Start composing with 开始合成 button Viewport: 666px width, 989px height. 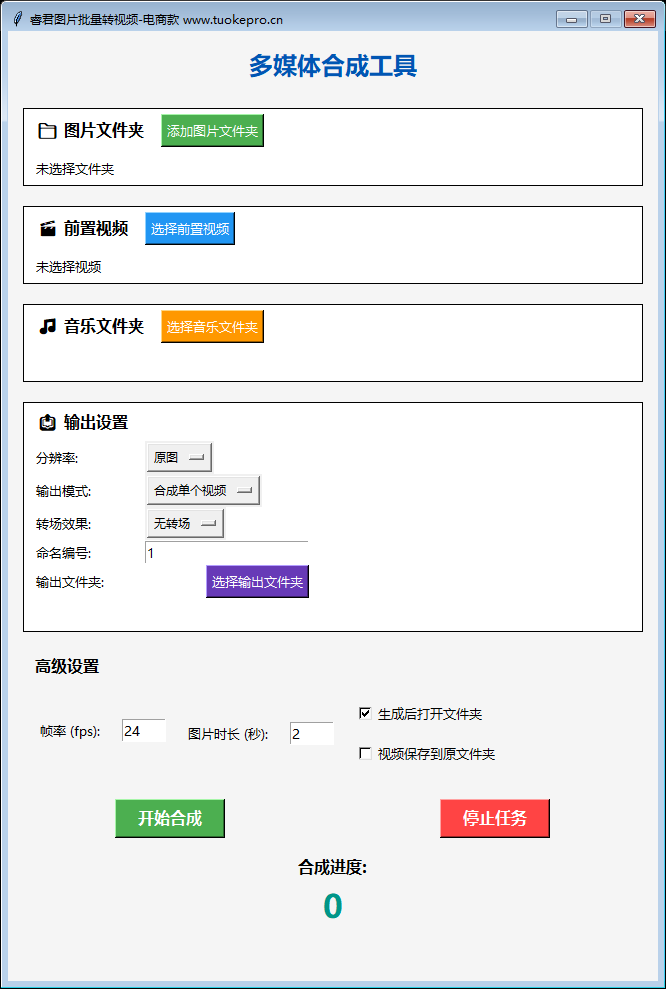[x=170, y=819]
